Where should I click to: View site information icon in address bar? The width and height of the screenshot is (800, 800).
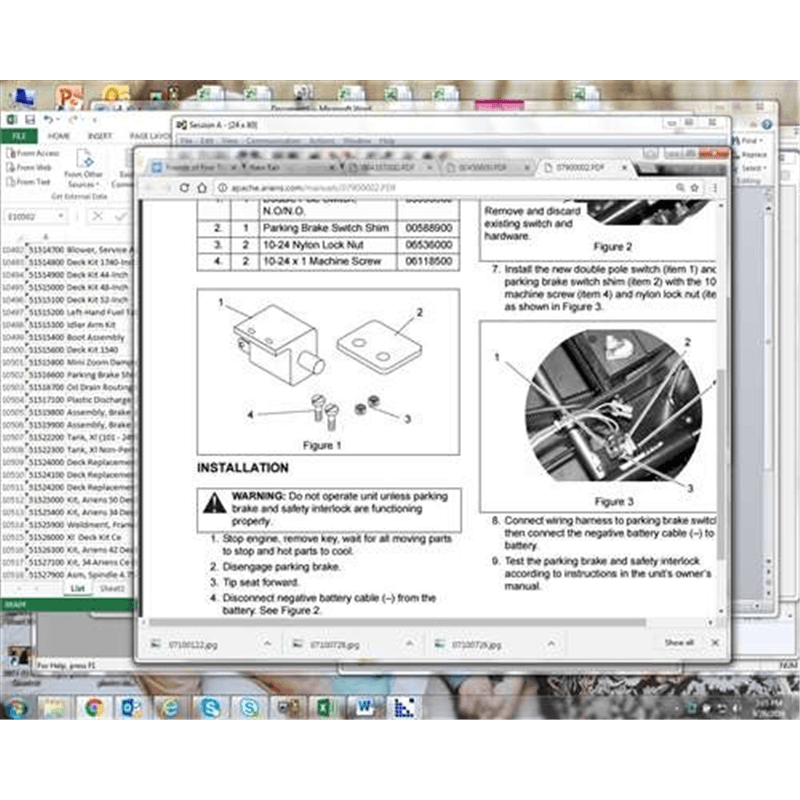pyautogui.click(x=222, y=188)
